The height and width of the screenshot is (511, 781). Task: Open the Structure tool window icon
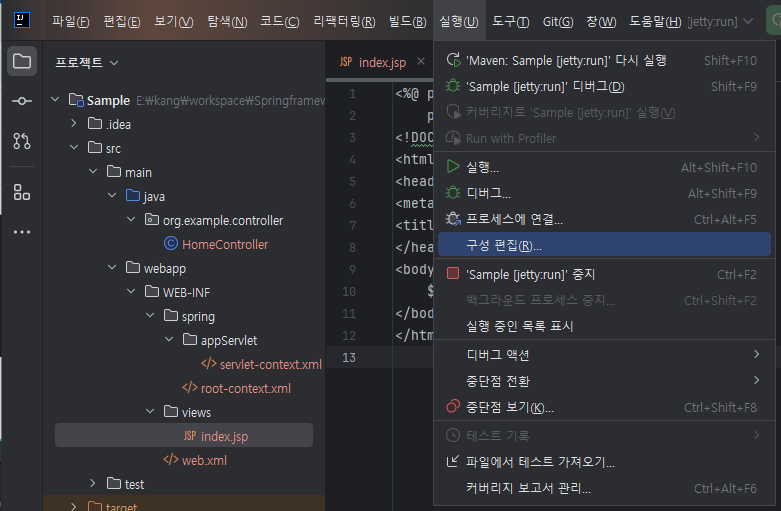[x=22, y=192]
